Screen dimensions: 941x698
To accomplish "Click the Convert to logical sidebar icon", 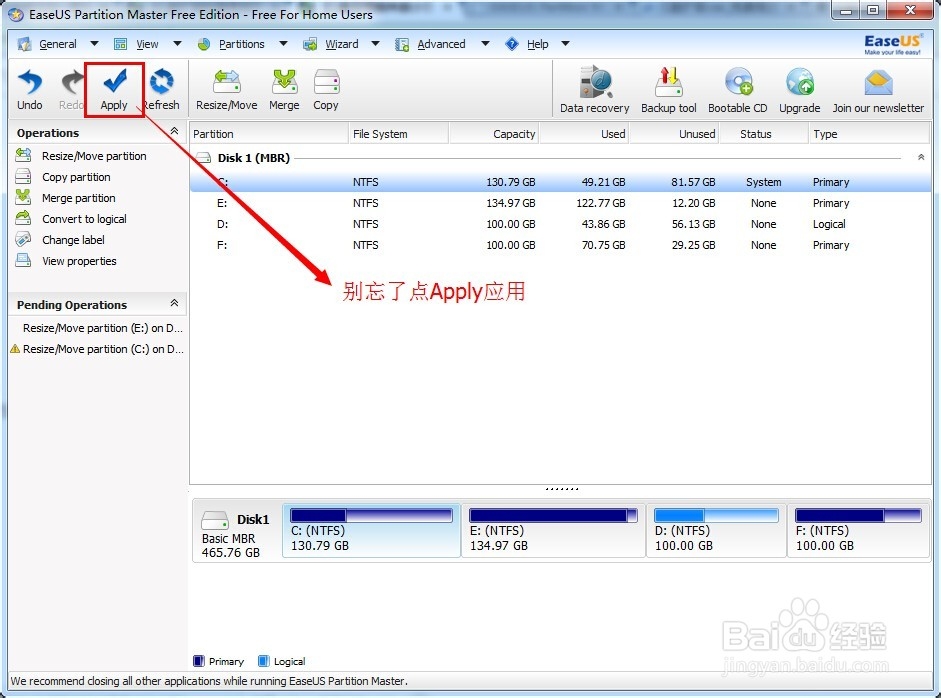I will [x=23, y=218].
